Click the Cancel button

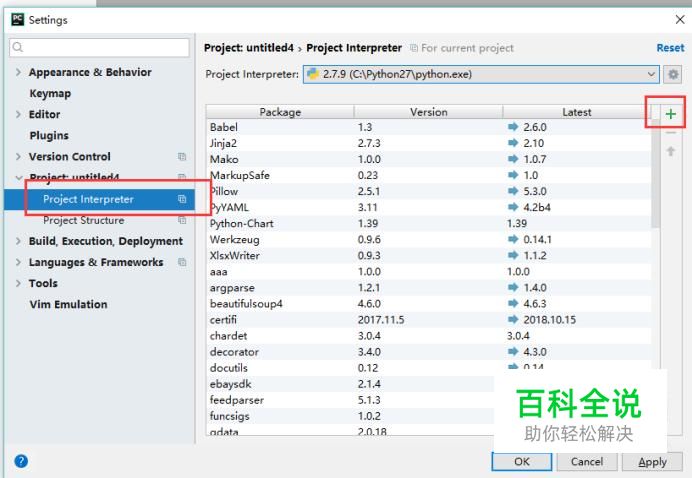coord(587,462)
